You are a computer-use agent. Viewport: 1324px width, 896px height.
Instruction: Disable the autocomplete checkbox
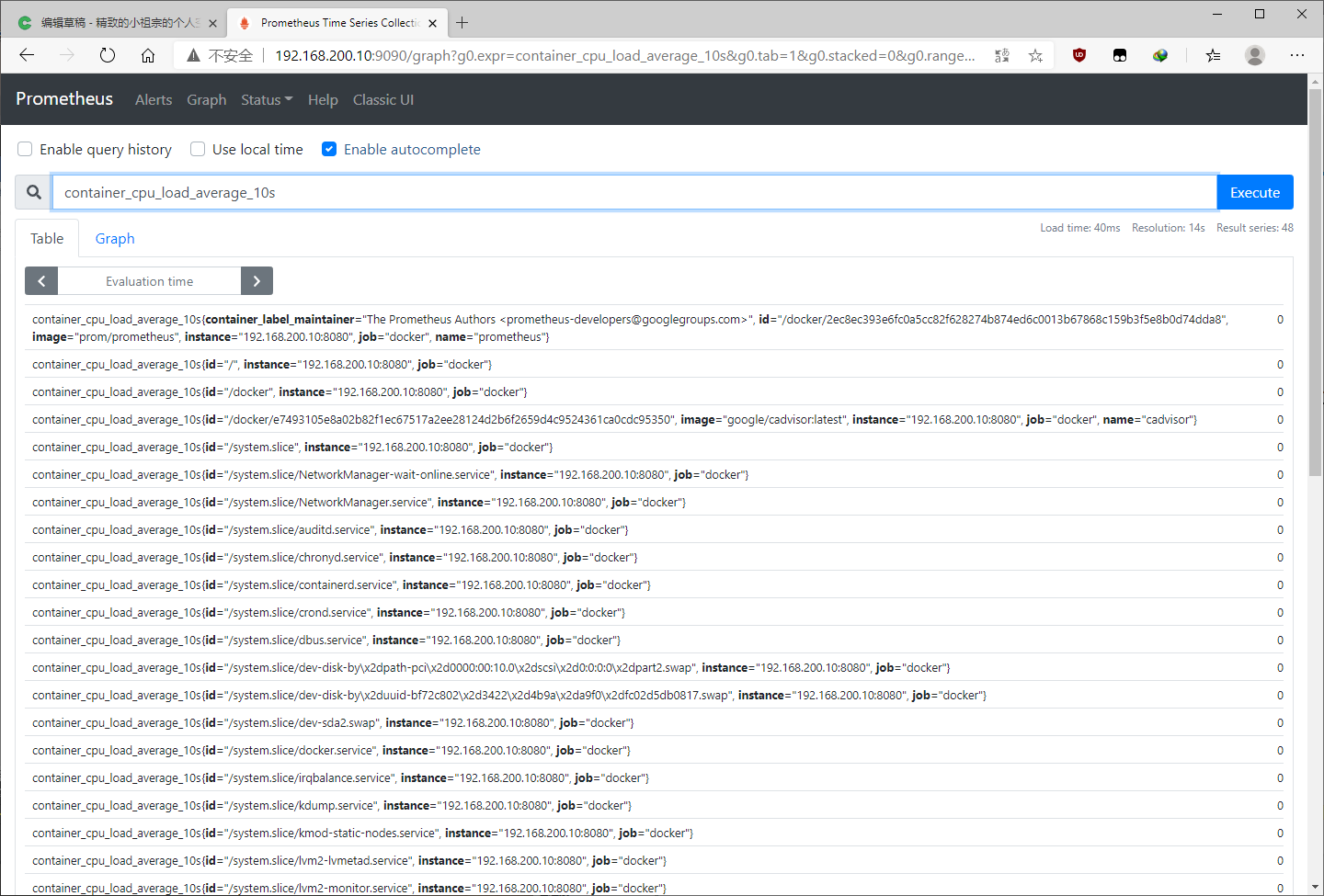[x=329, y=149]
